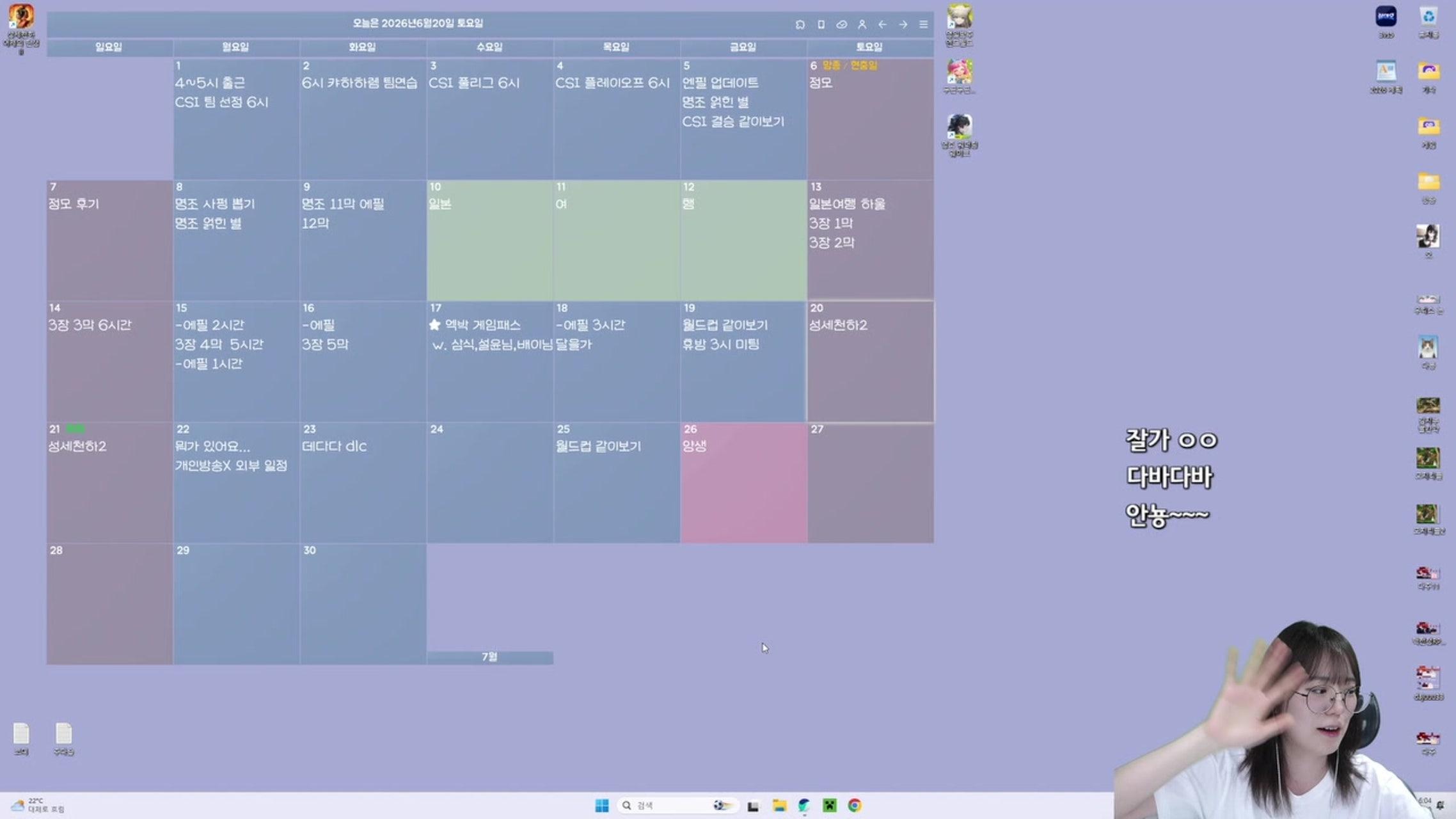The image size is (1456, 819).
Task: Click the '엔필 업데이트' entry on the 5th
Action: coord(720,83)
